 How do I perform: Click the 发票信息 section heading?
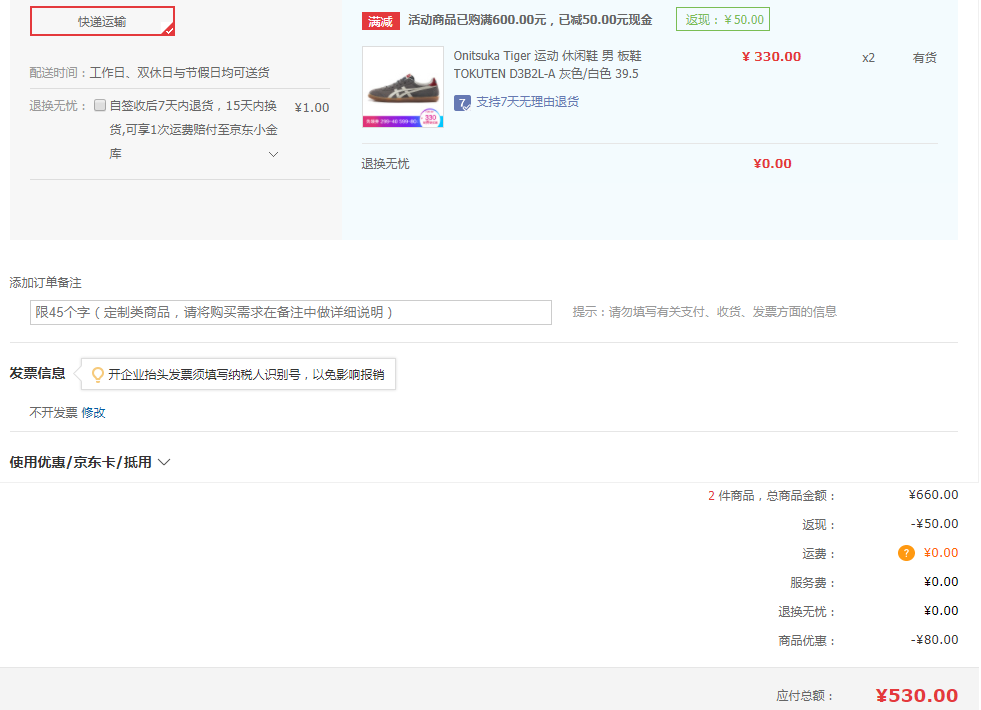pyautogui.click(x=38, y=373)
